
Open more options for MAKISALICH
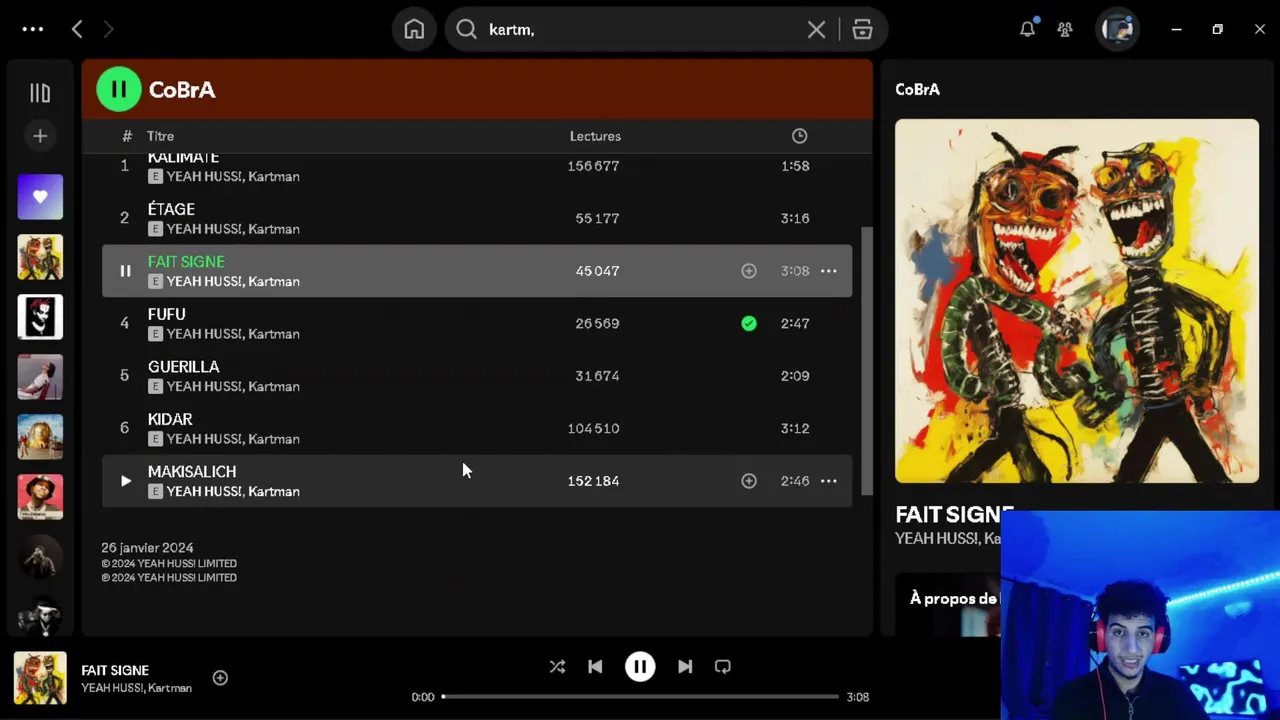(x=829, y=481)
